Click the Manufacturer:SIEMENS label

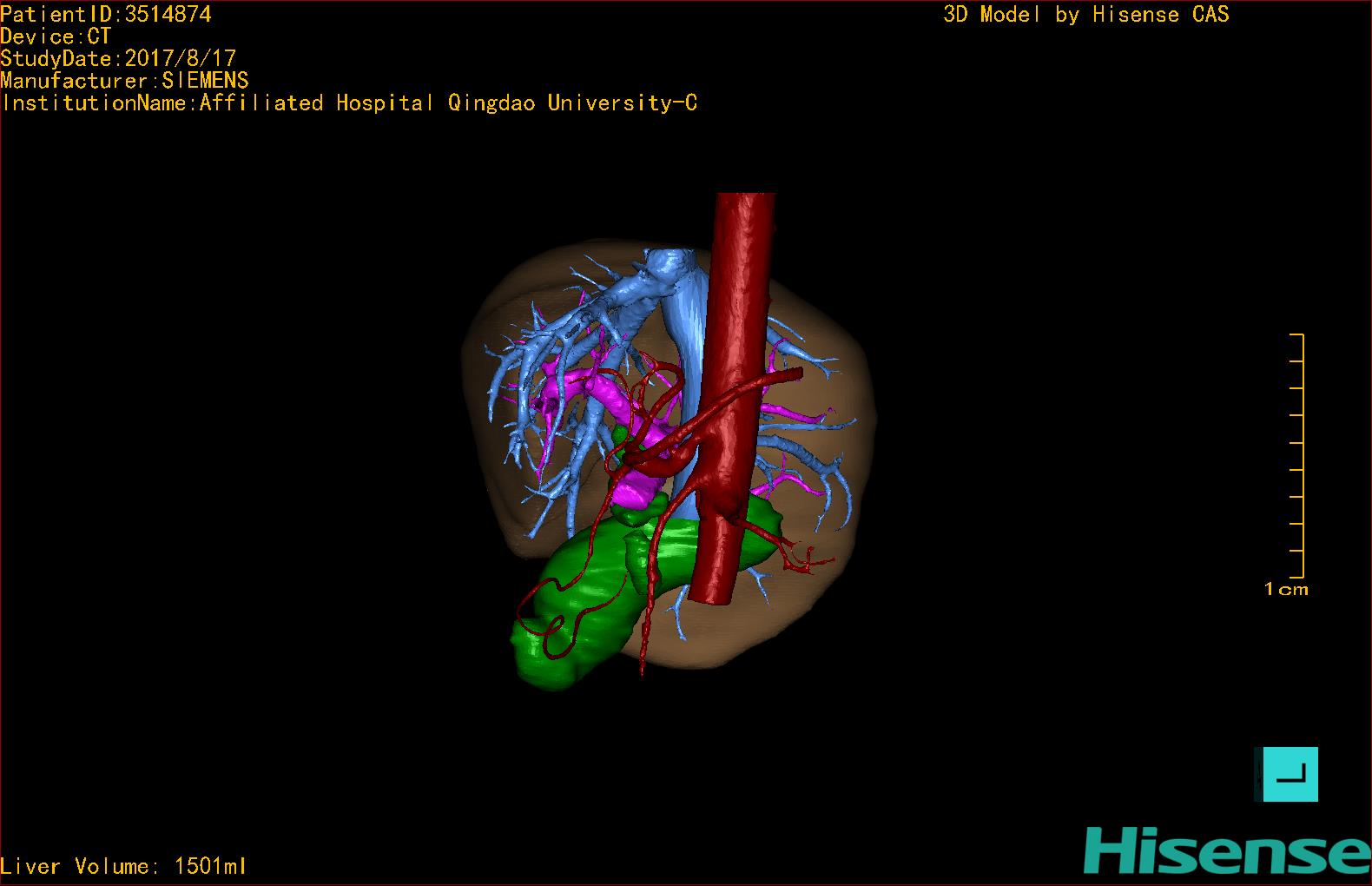click(x=124, y=81)
